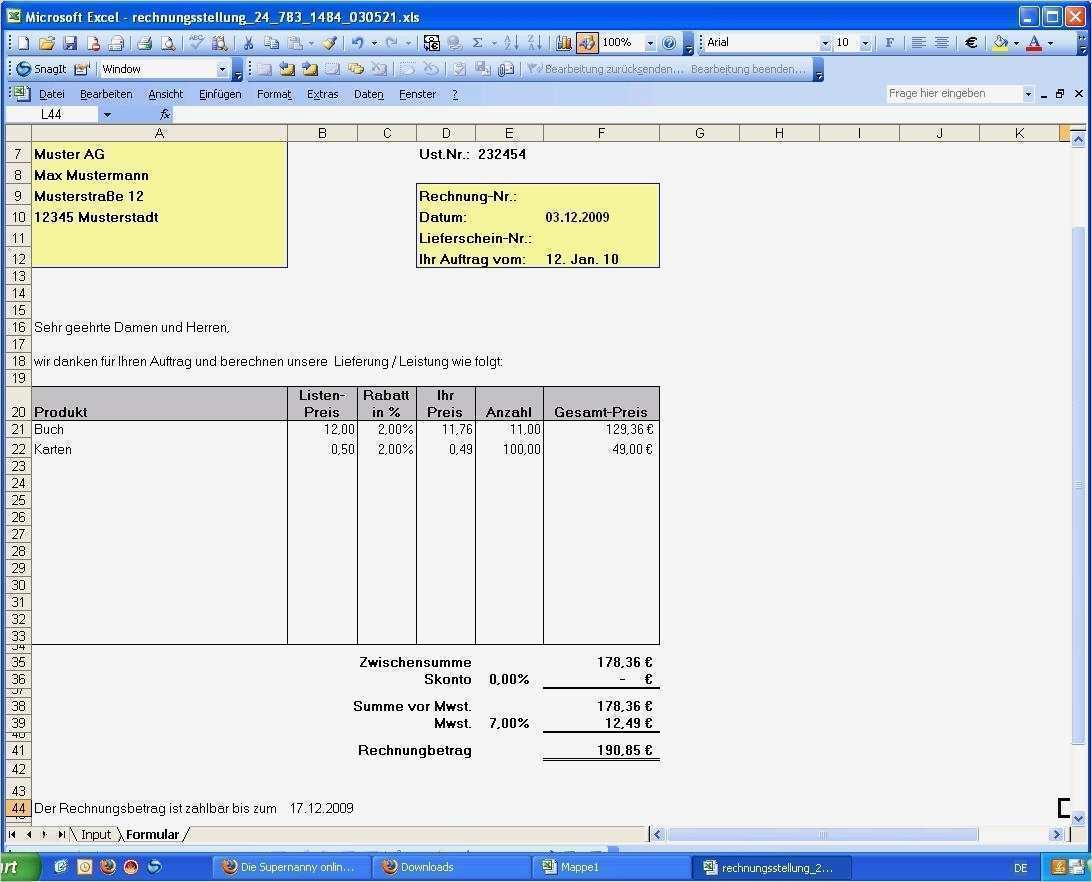This screenshot has height=882, width=1092.
Task: Switch to the Input sheet tab
Action: 96,834
